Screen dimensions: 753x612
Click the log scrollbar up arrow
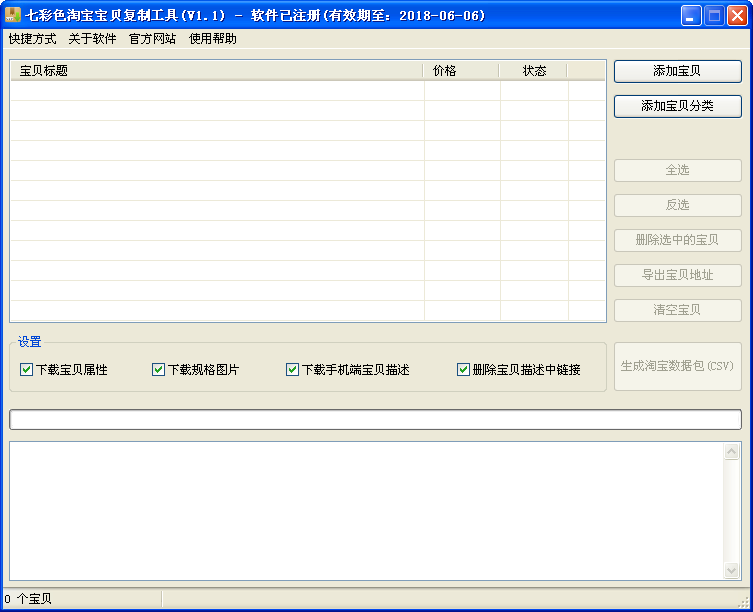click(x=731, y=452)
